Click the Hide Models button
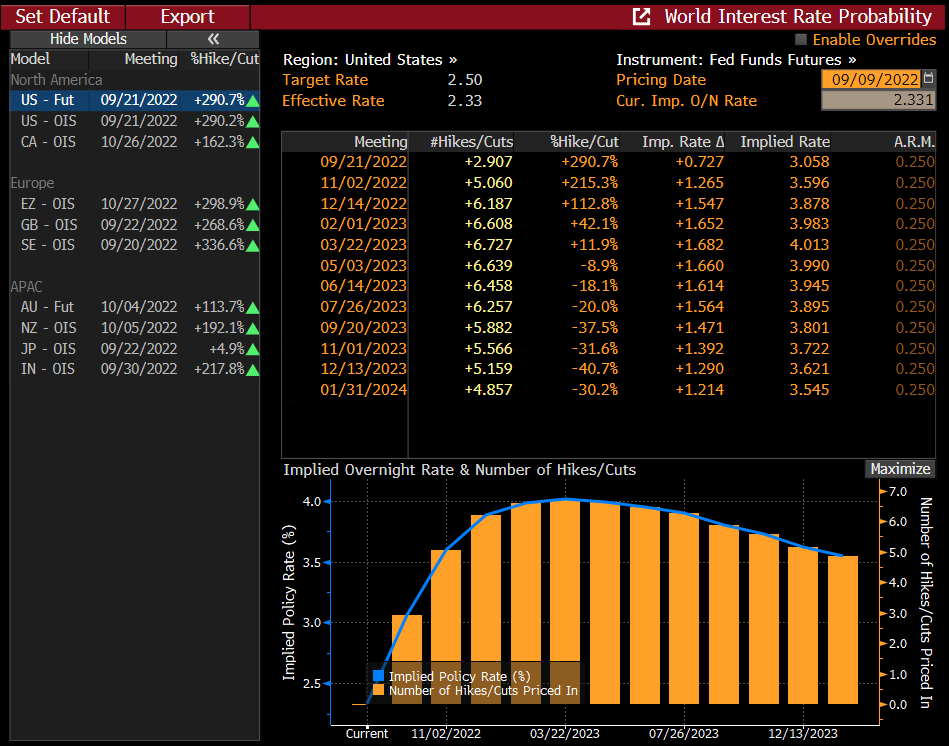 click(x=88, y=39)
